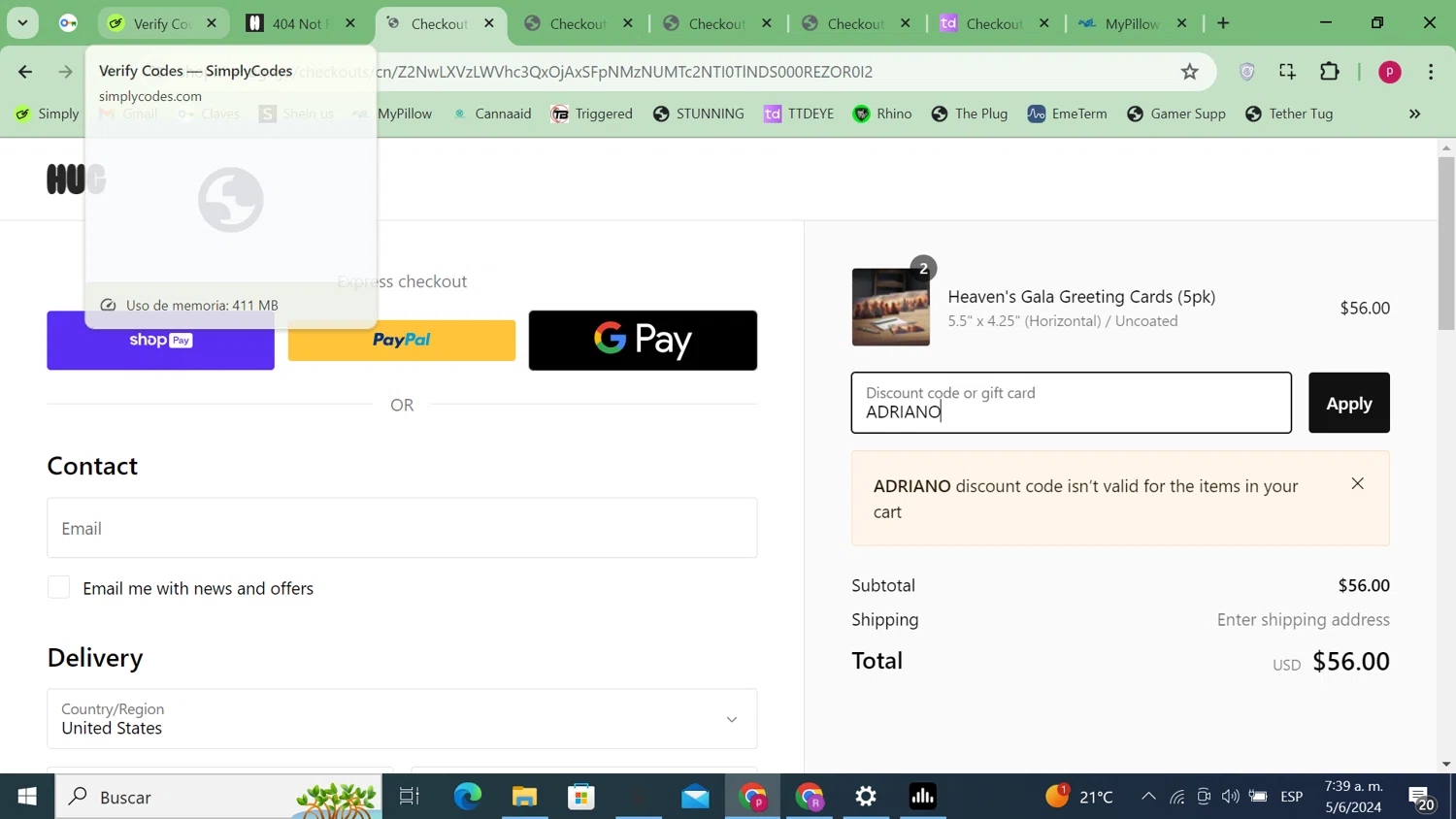Pay with the PayPal button
Viewport: 1456px width, 819px height.
402,341
